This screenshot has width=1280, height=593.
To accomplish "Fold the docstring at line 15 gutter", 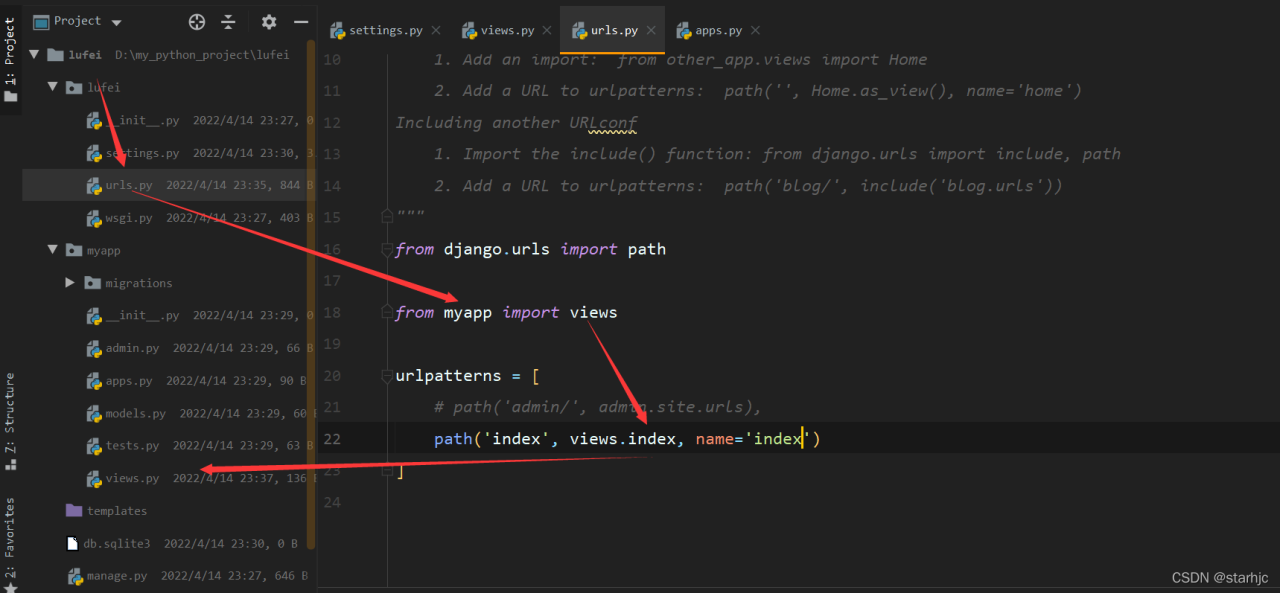I will pos(387,217).
